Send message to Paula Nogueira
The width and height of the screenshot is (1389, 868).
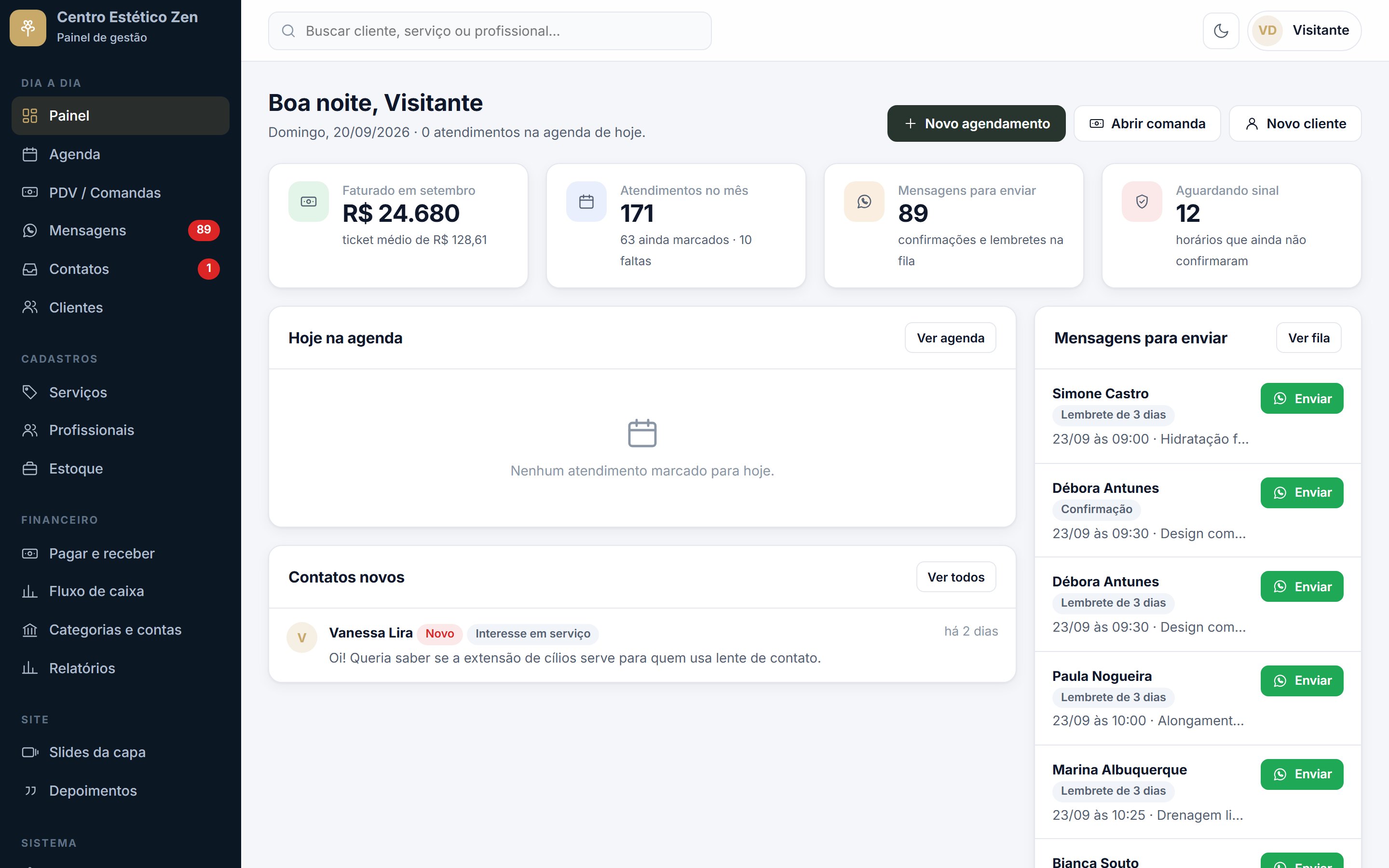(x=1302, y=681)
